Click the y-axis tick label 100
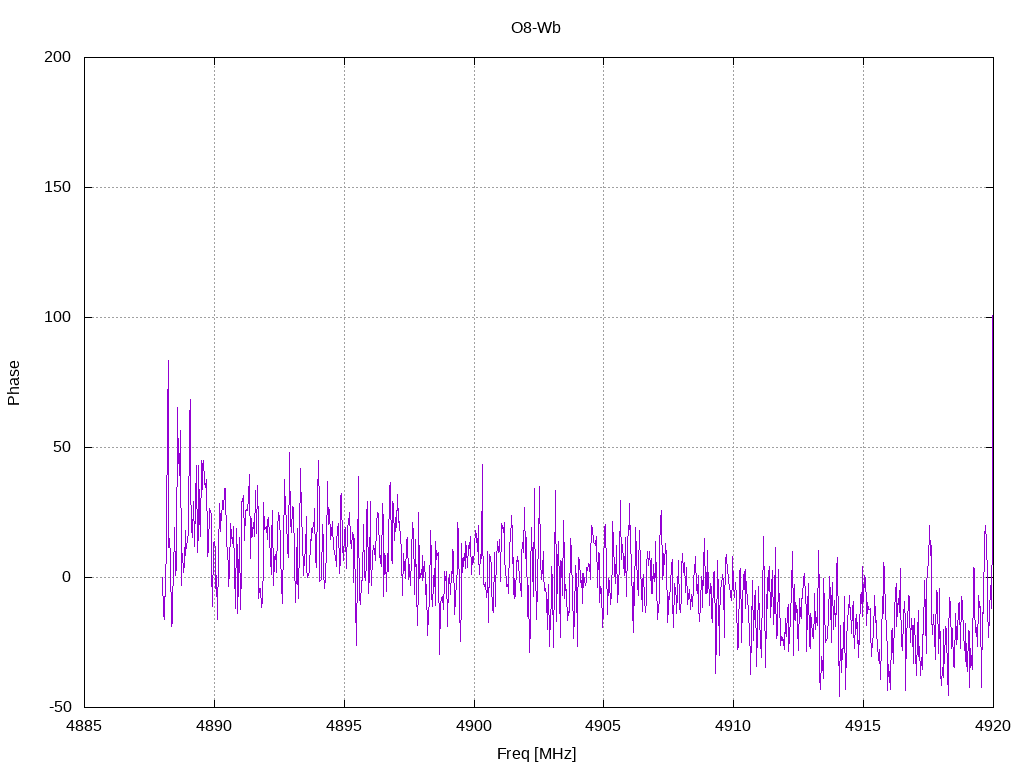1024x768 pixels. (x=57, y=317)
